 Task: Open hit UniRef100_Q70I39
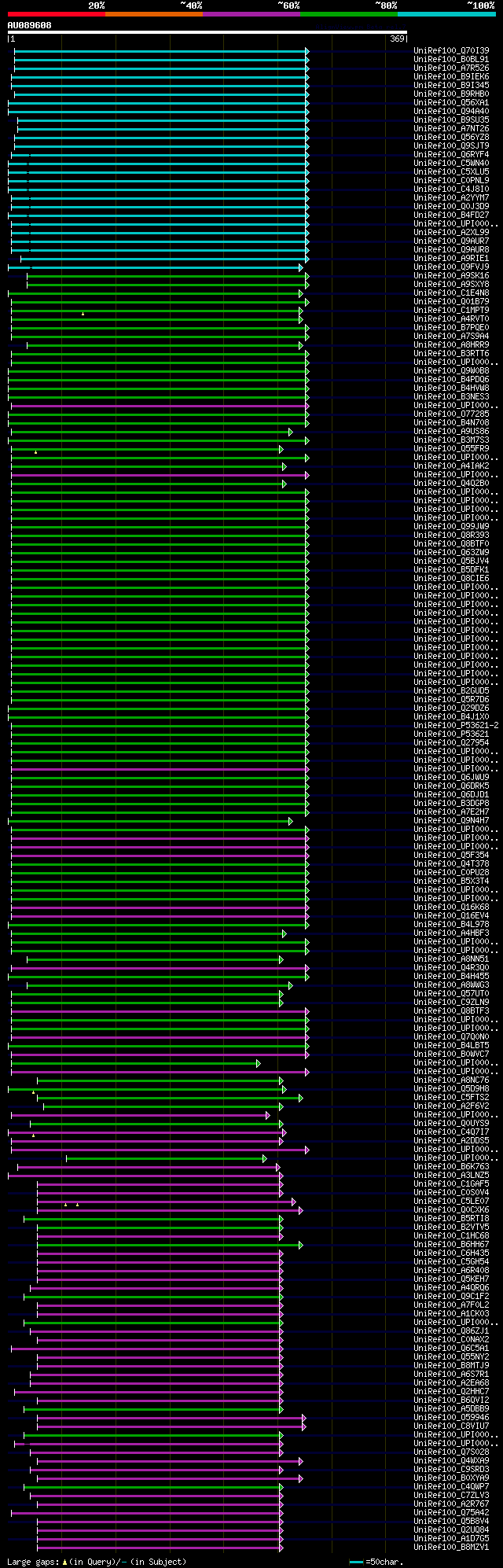(451, 50)
